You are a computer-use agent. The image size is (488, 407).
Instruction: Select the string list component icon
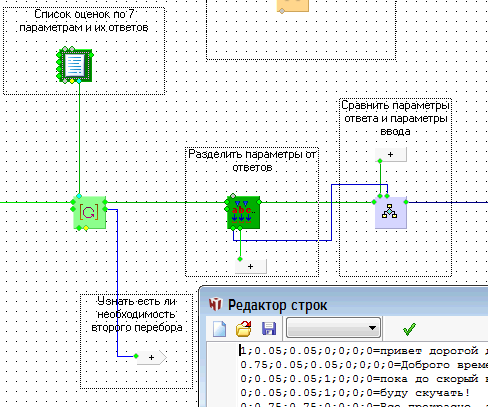pos(75,65)
